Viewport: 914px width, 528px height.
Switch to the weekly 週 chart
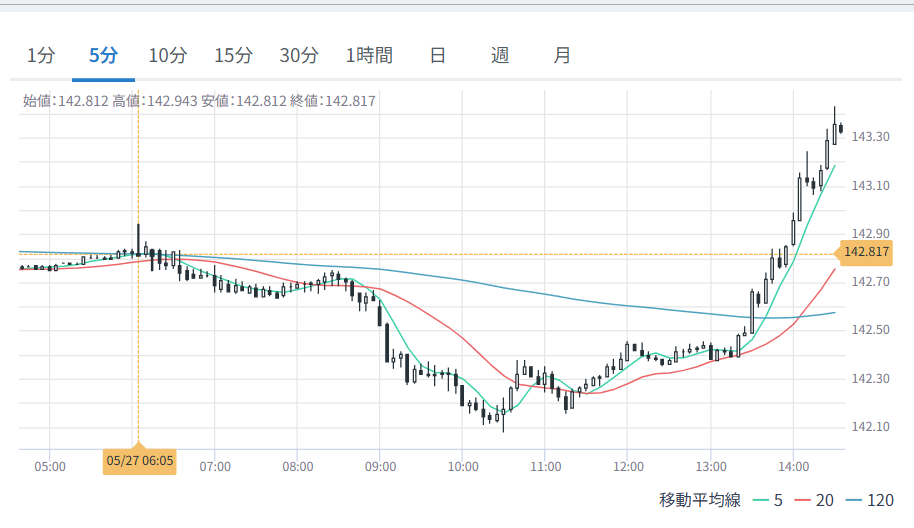500,56
